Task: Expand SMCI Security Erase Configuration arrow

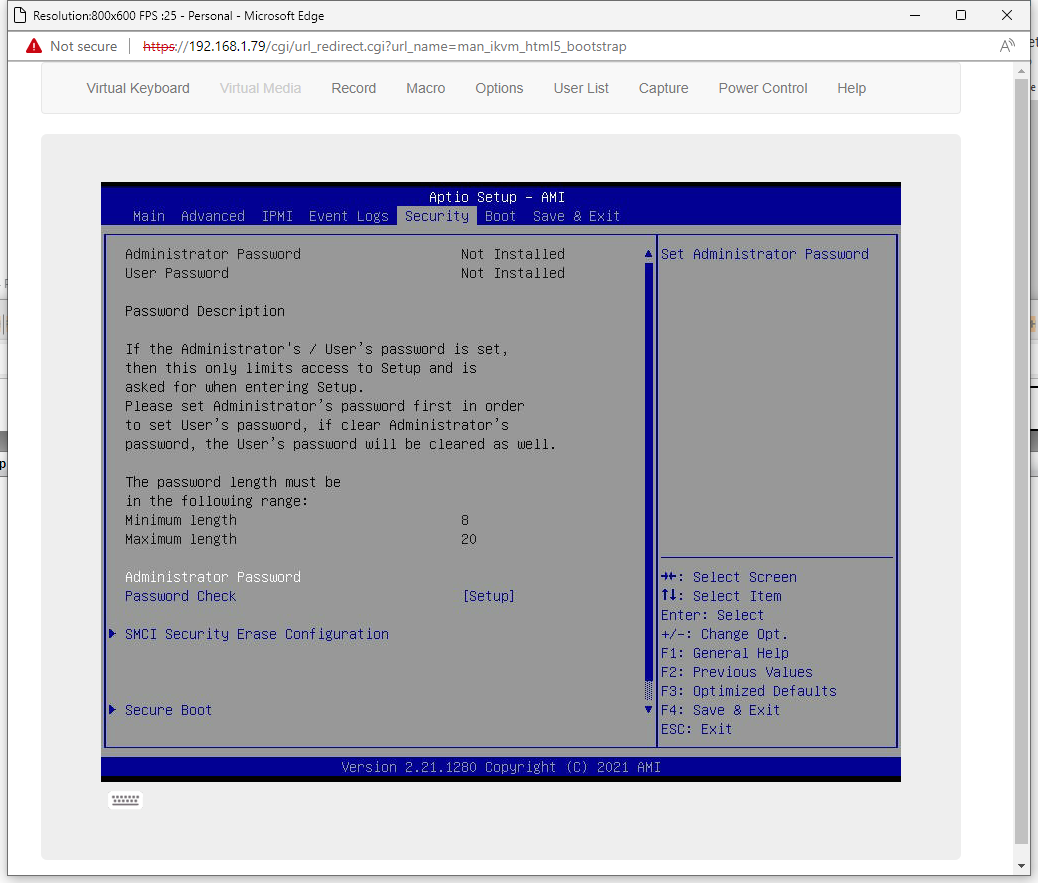Action: click(113, 633)
